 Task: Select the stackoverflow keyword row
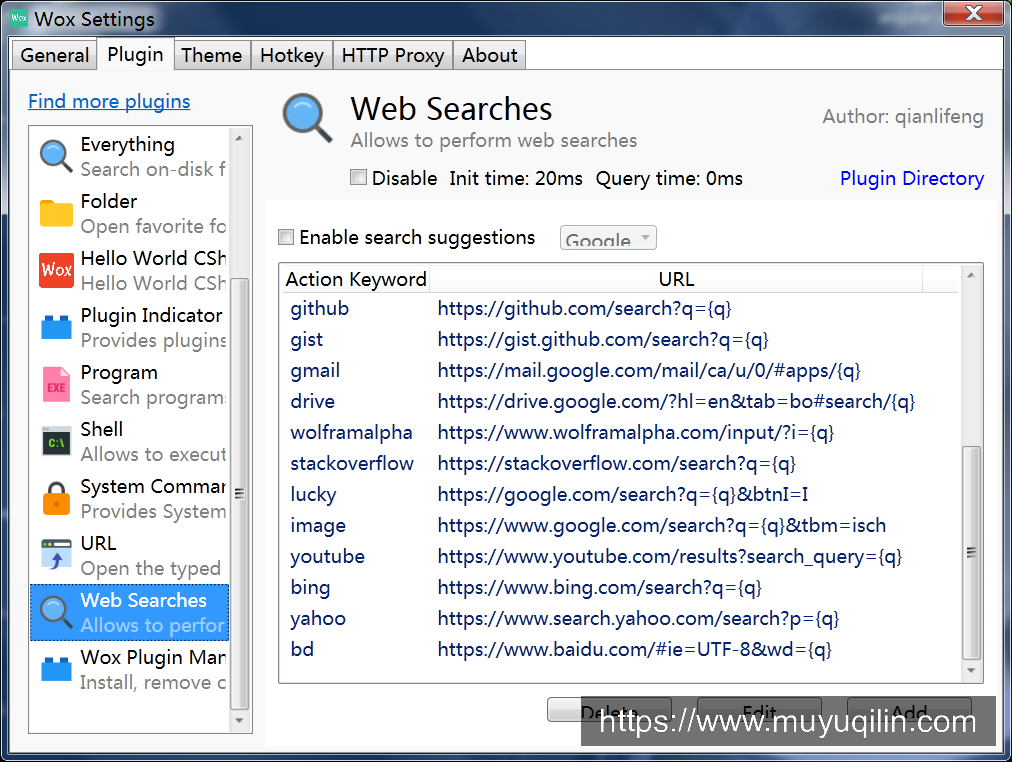point(620,463)
